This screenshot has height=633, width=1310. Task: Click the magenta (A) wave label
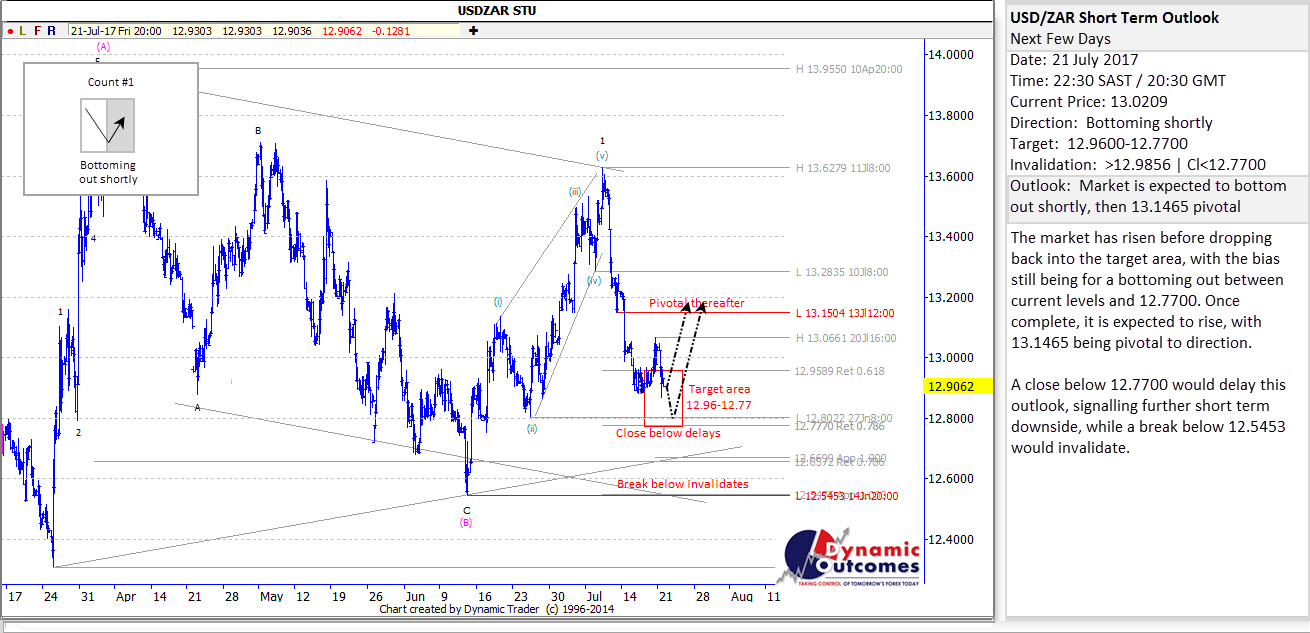(x=104, y=46)
